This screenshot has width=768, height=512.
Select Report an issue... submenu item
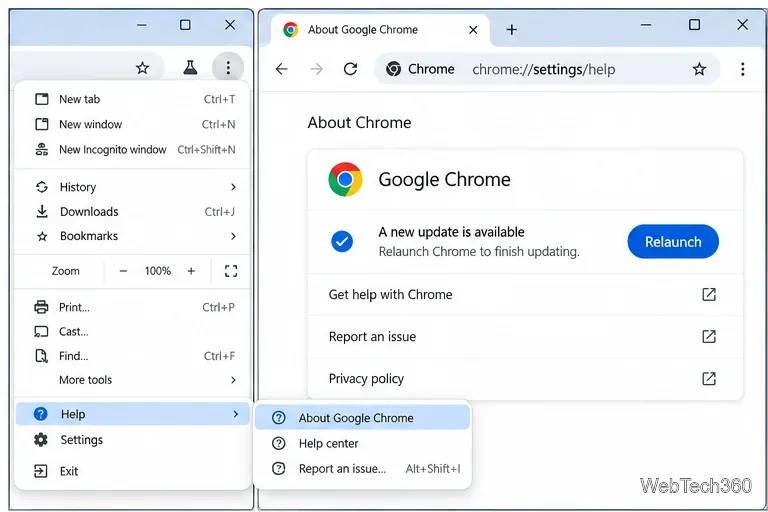[x=362, y=469]
